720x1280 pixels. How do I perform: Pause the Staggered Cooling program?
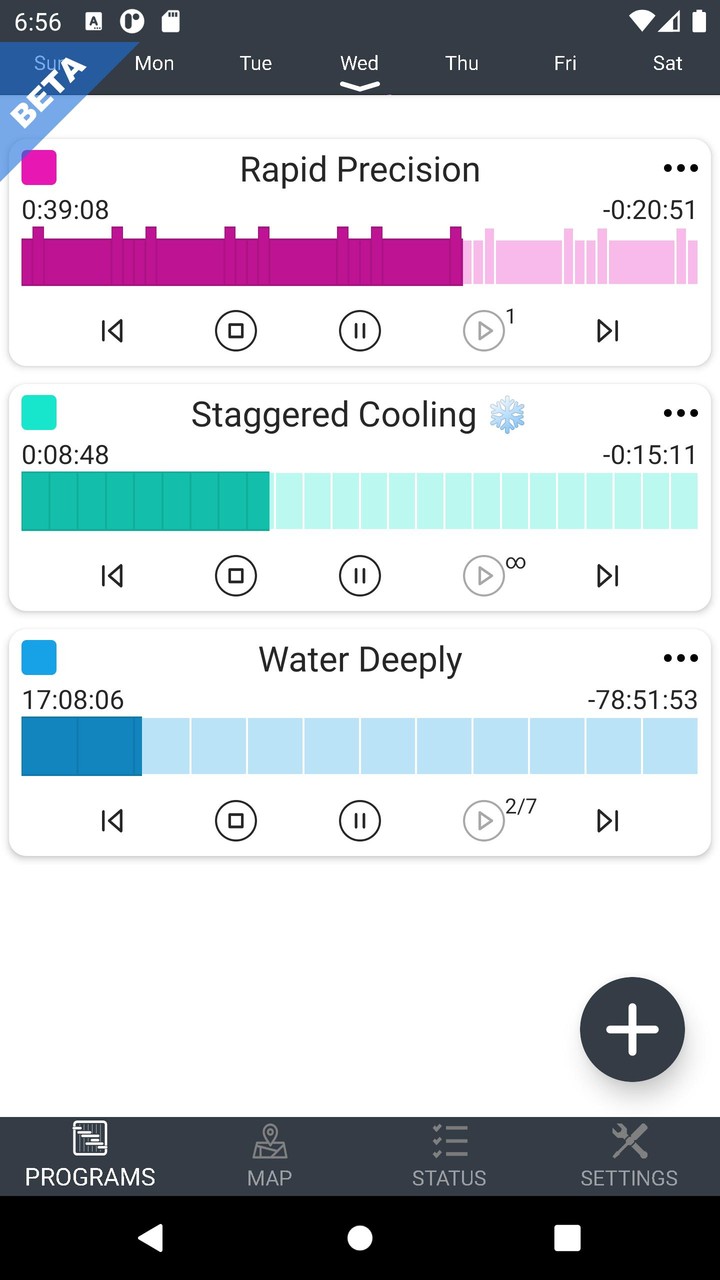coord(360,575)
